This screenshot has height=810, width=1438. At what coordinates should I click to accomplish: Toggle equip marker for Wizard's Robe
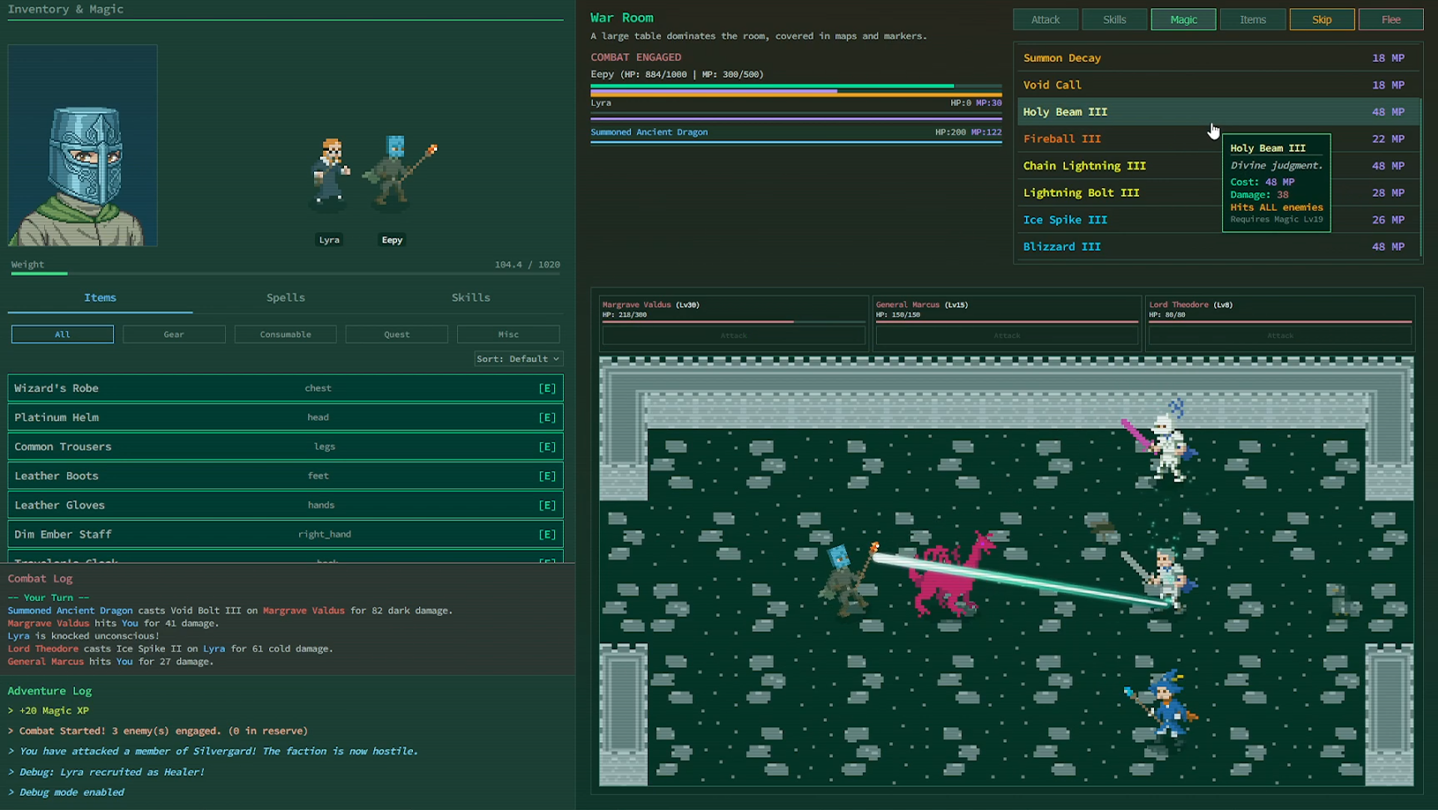tap(546, 388)
